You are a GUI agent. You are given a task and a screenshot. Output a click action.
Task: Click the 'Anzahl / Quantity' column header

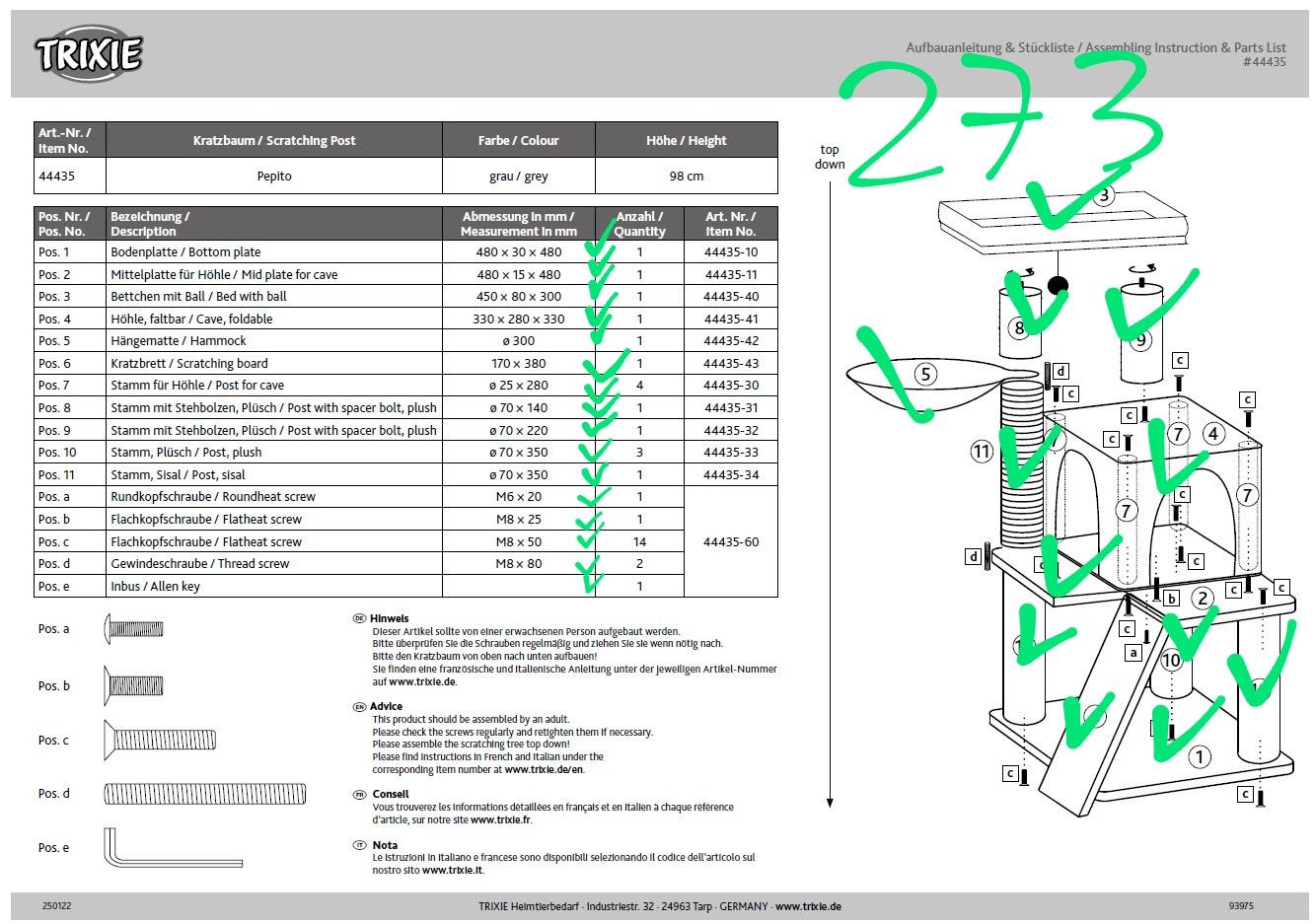click(639, 224)
